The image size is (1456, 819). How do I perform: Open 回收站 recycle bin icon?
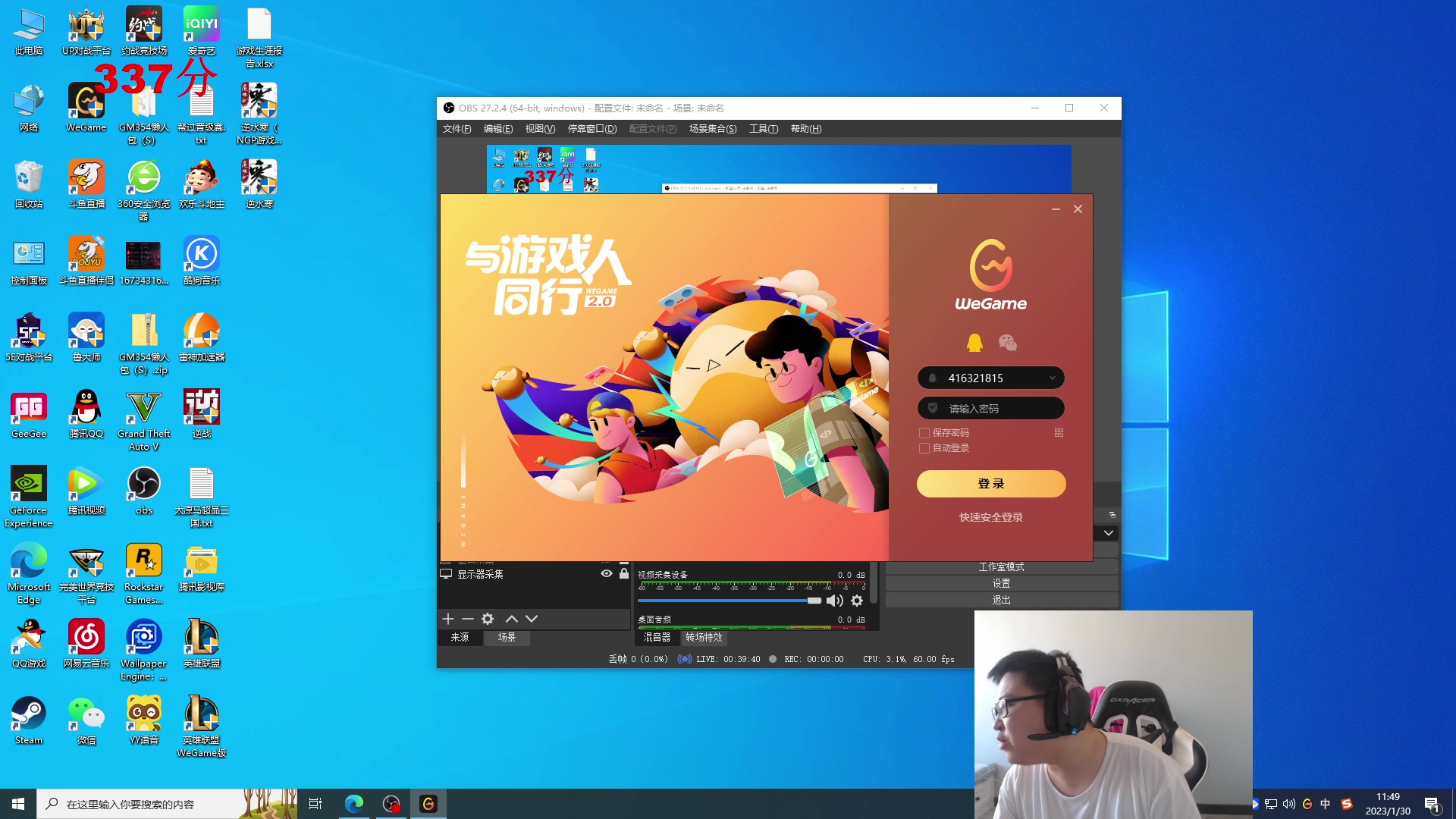[x=29, y=184]
